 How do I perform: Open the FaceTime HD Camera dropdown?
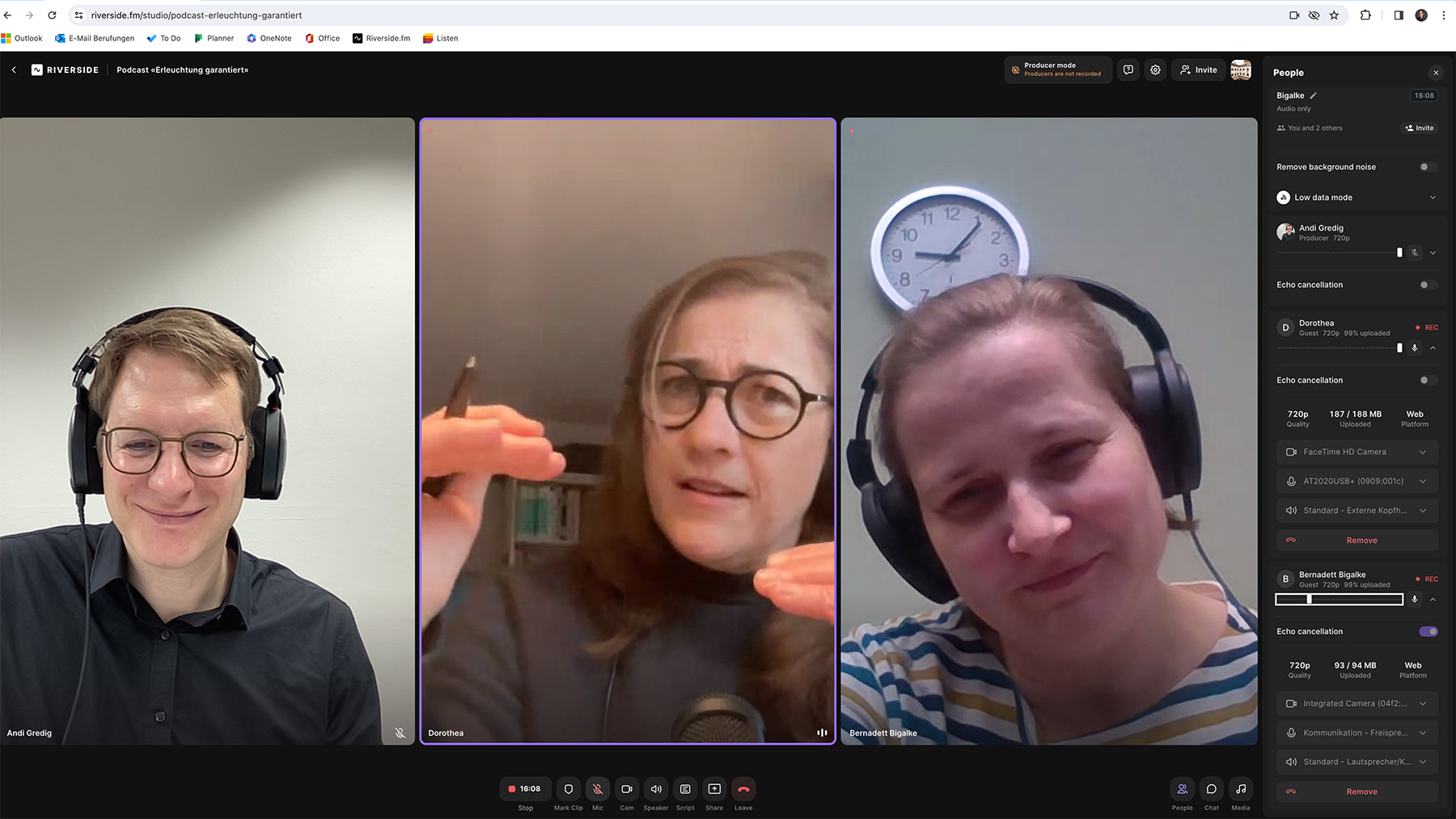pyautogui.click(x=1356, y=452)
